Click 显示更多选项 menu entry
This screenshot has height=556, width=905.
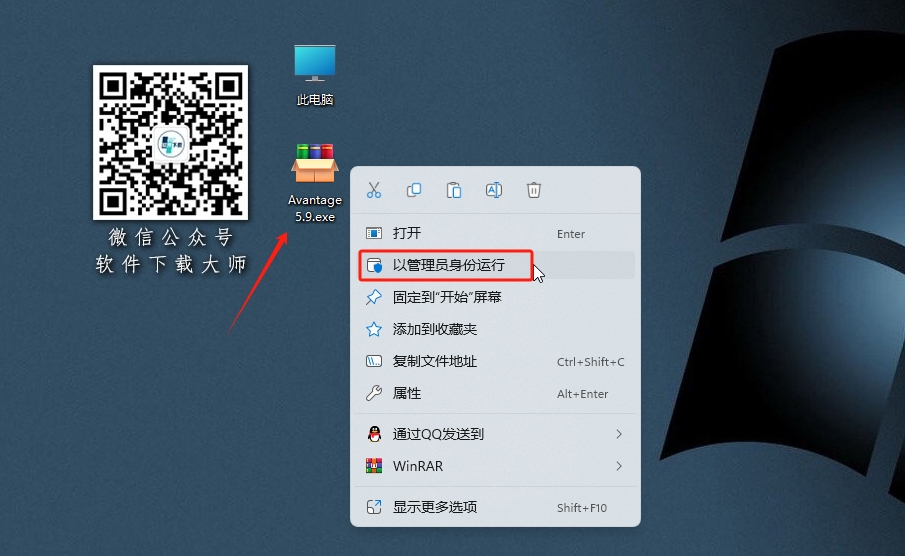coord(495,507)
